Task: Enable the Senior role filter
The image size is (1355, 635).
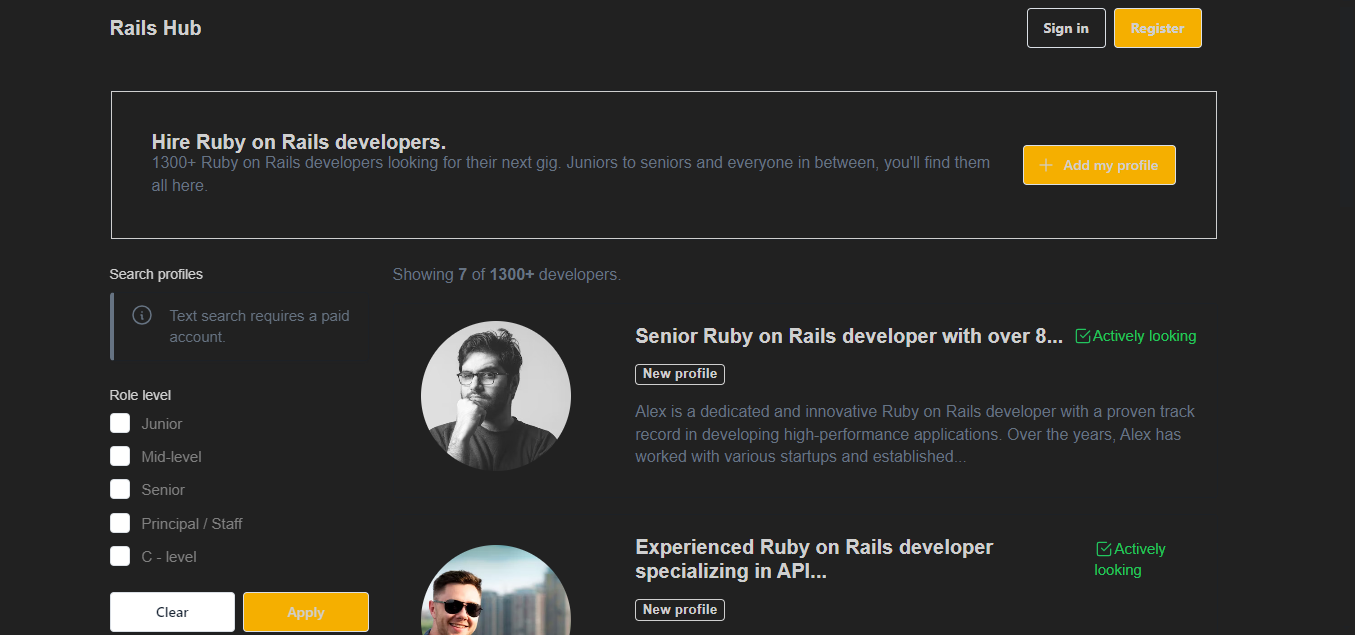Action: (120, 489)
